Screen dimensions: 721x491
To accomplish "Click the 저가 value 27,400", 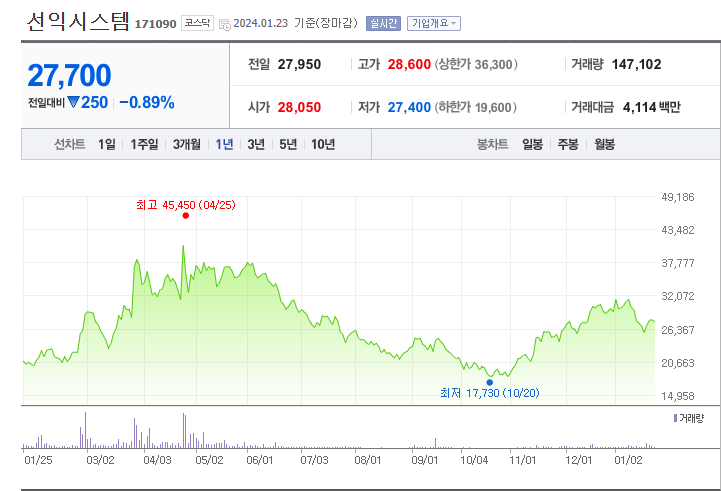I will [x=409, y=108].
